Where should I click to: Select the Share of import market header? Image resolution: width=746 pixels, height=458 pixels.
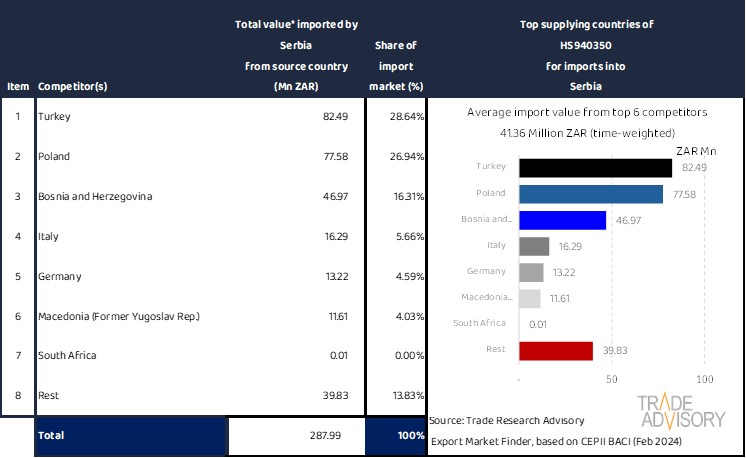(395, 66)
